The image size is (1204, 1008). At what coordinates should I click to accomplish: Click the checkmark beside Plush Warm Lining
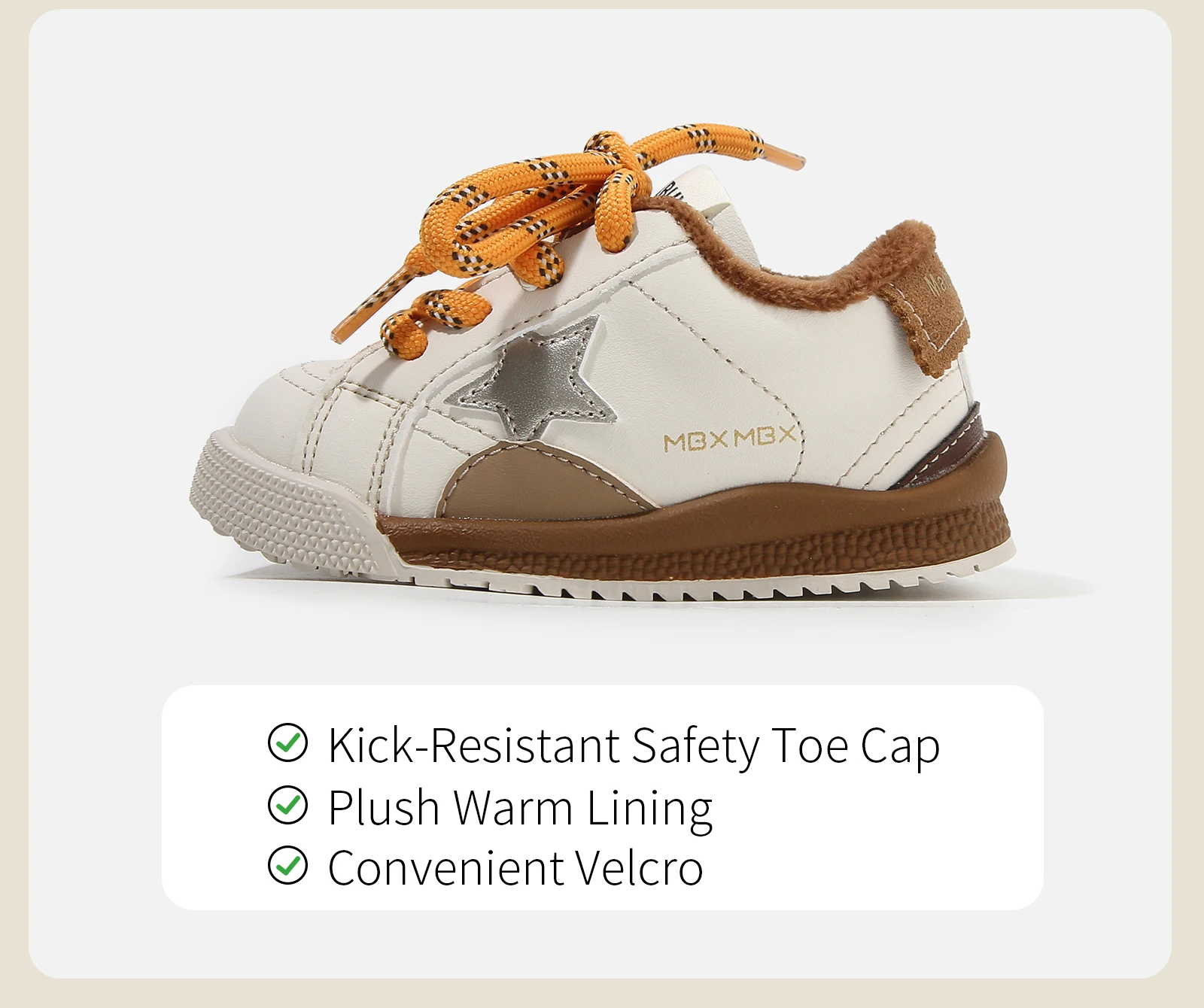coord(287,805)
